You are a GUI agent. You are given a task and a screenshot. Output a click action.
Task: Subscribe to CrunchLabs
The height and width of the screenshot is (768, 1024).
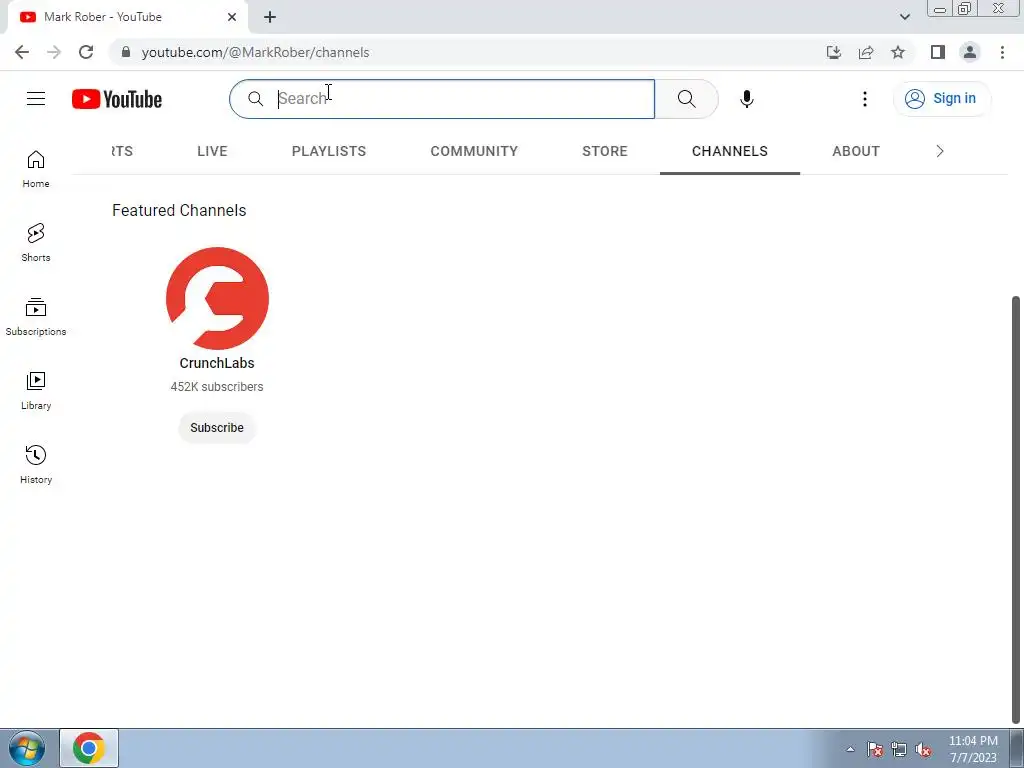point(217,428)
